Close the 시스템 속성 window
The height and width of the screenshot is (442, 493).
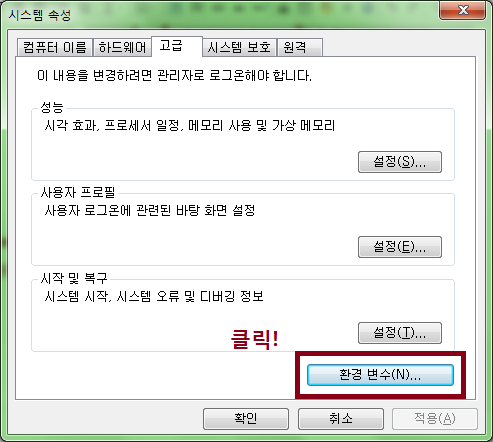coord(463,10)
